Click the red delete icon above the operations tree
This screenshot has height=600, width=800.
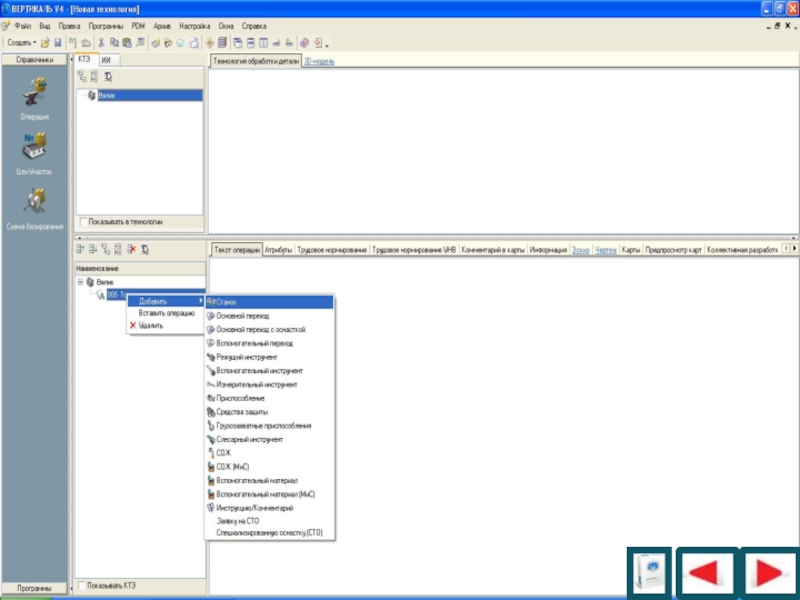pos(131,249)
